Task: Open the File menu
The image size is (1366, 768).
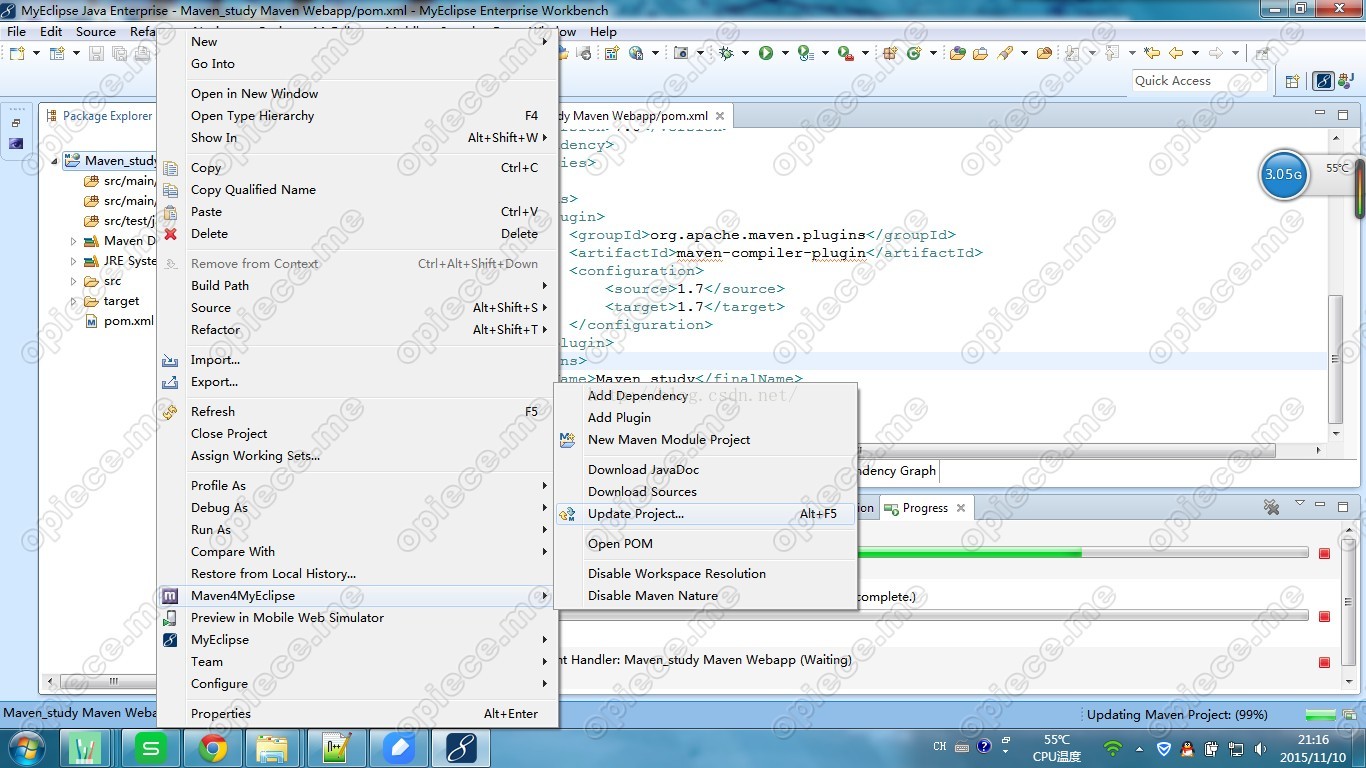Action: coord(17,31)
